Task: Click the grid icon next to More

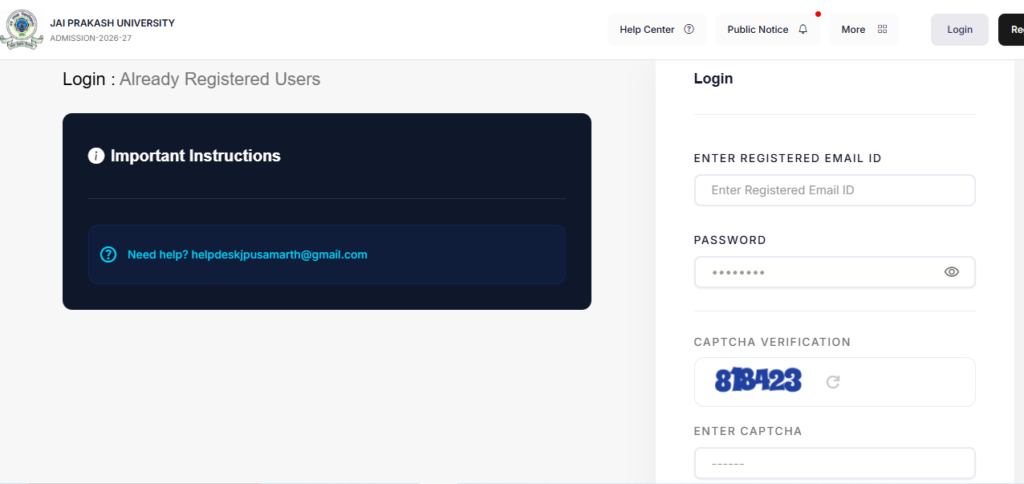Action: point(882,29)
